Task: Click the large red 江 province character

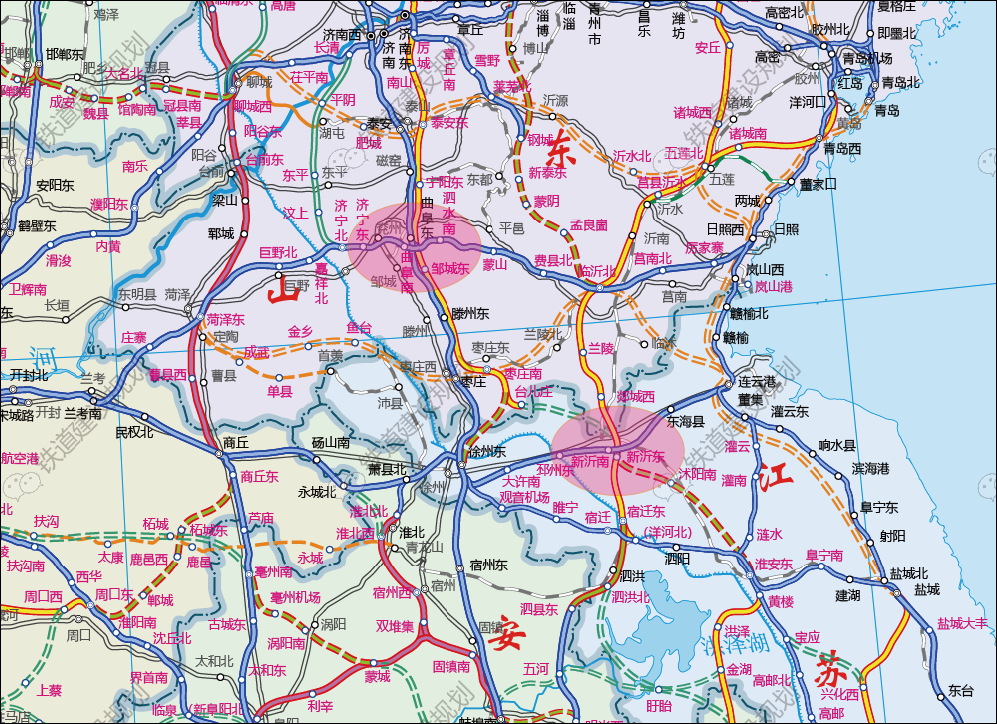Action: point(775,477)
